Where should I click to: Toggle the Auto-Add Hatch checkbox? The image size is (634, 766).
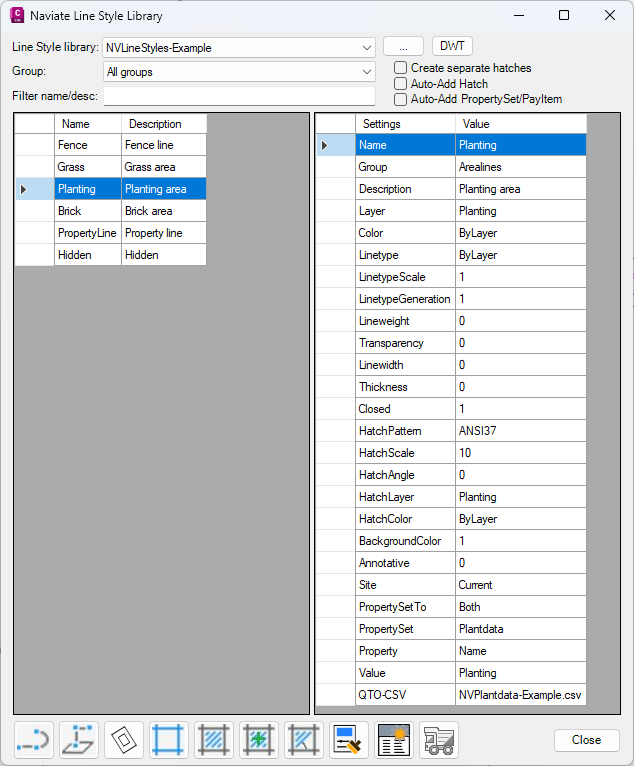(401, 84)
